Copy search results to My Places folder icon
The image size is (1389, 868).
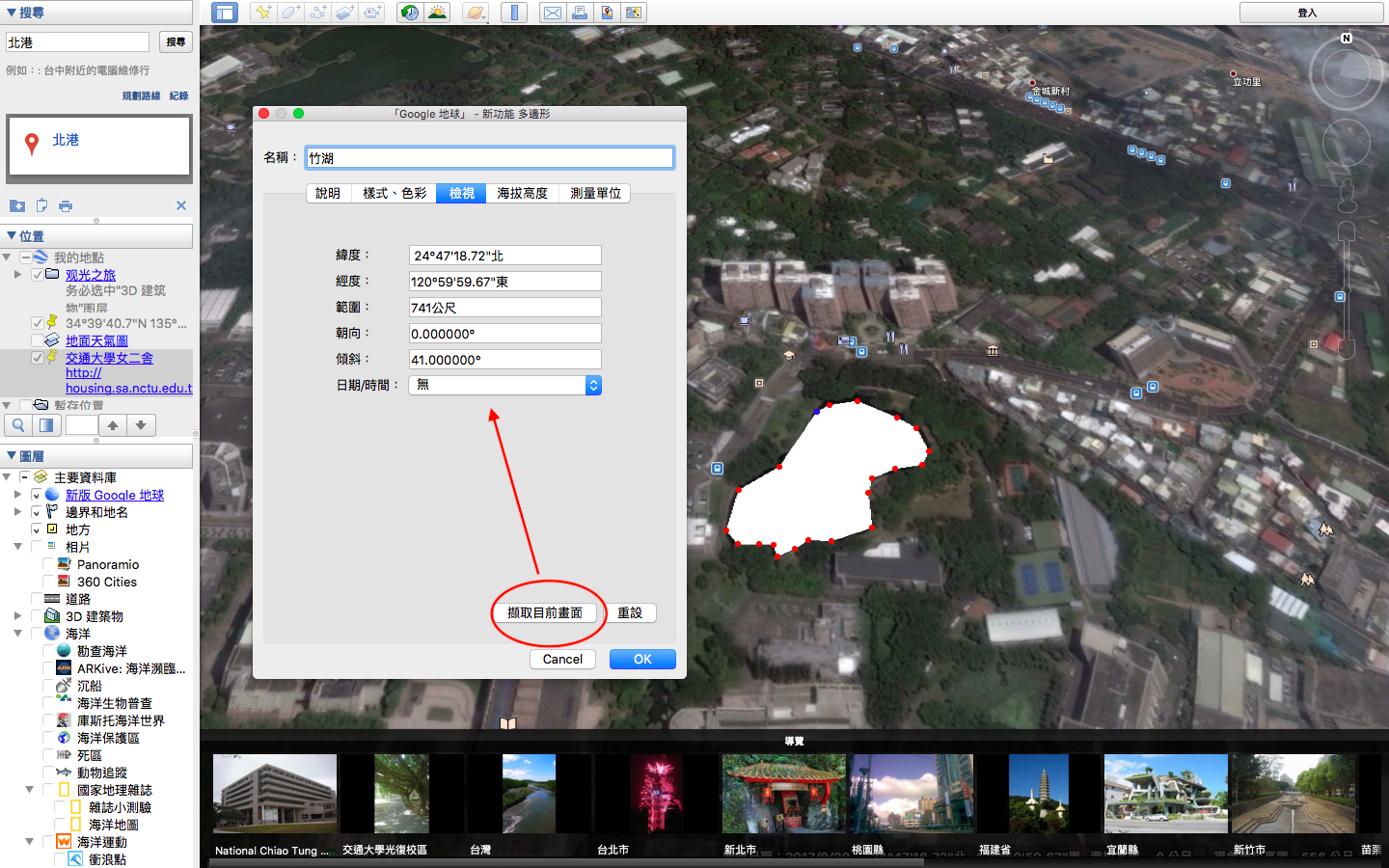[17, 205]
